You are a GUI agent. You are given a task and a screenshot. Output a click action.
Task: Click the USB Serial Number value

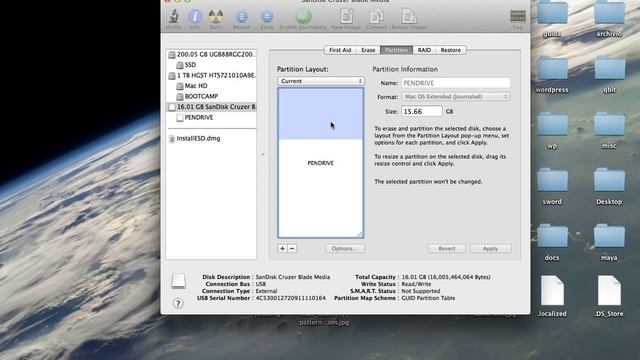click(291, 298)
